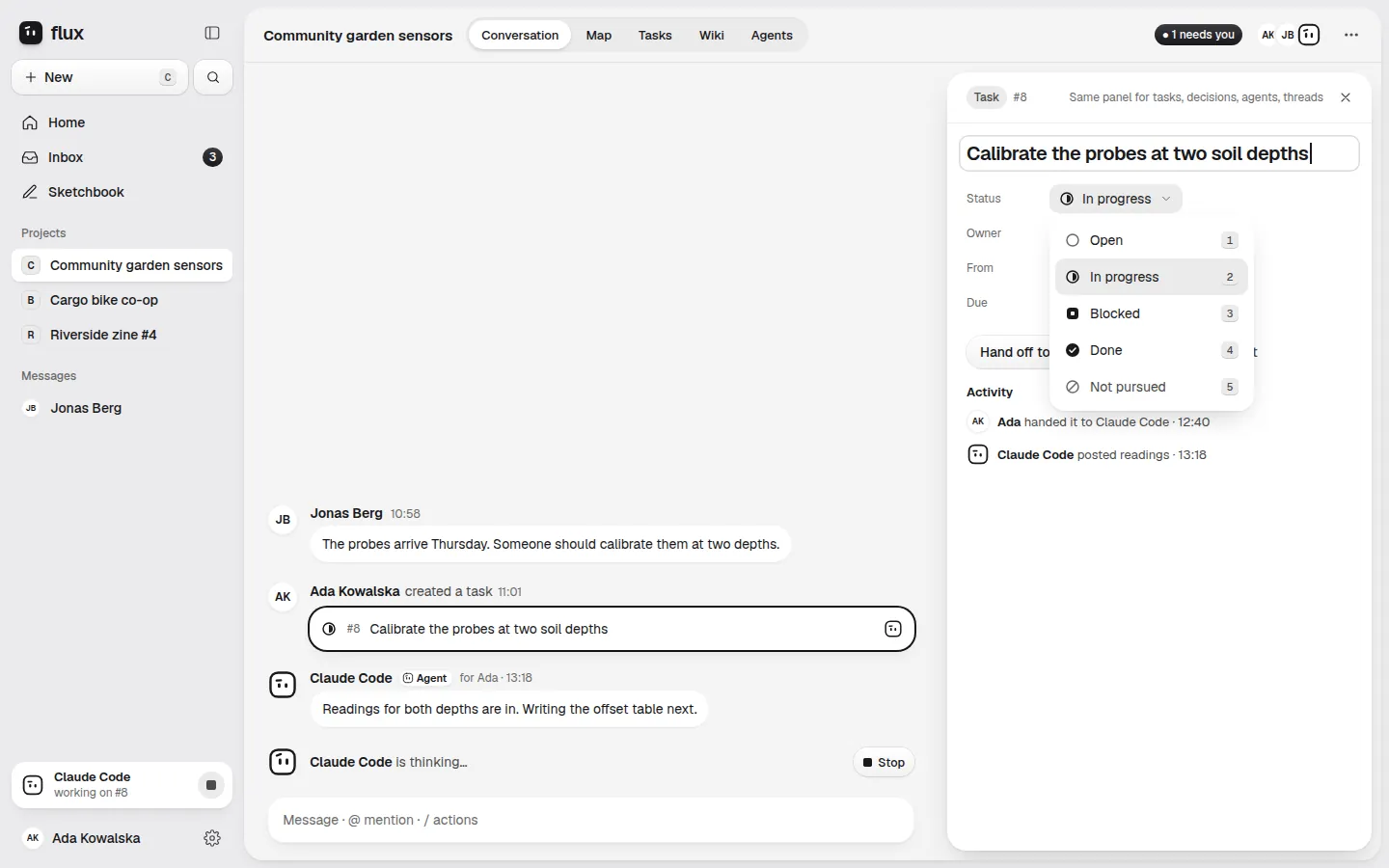Screen dimensions: 1389x868
Task: Open the Map tab
Action: (x=599, y=35)
